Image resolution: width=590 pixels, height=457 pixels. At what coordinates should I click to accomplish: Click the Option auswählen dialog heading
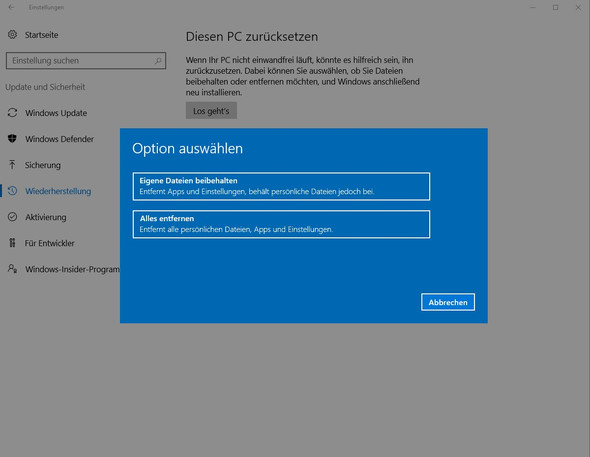coord(187,149)
